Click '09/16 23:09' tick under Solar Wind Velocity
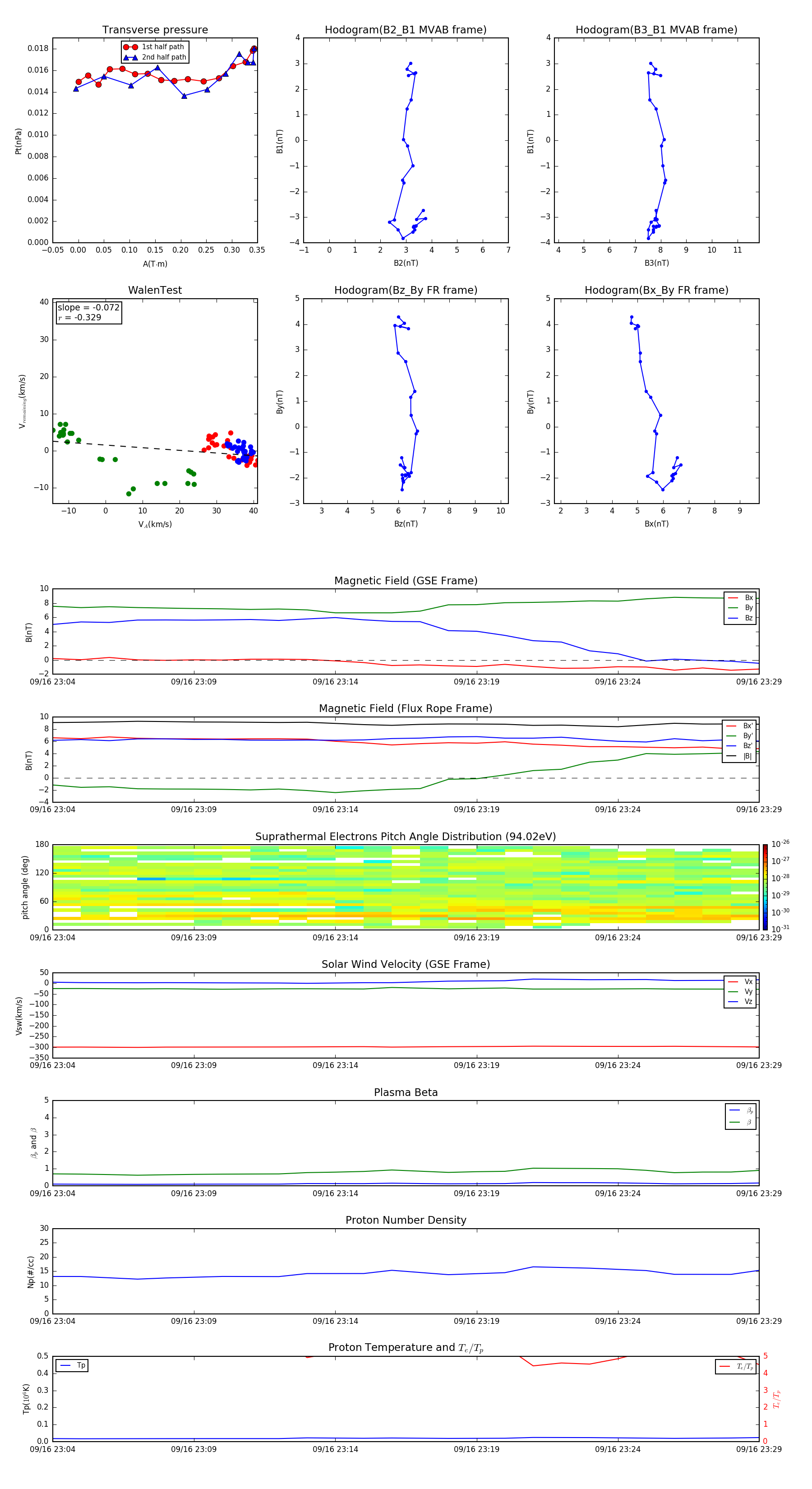812x1489 pixels. pos(194,1065)
